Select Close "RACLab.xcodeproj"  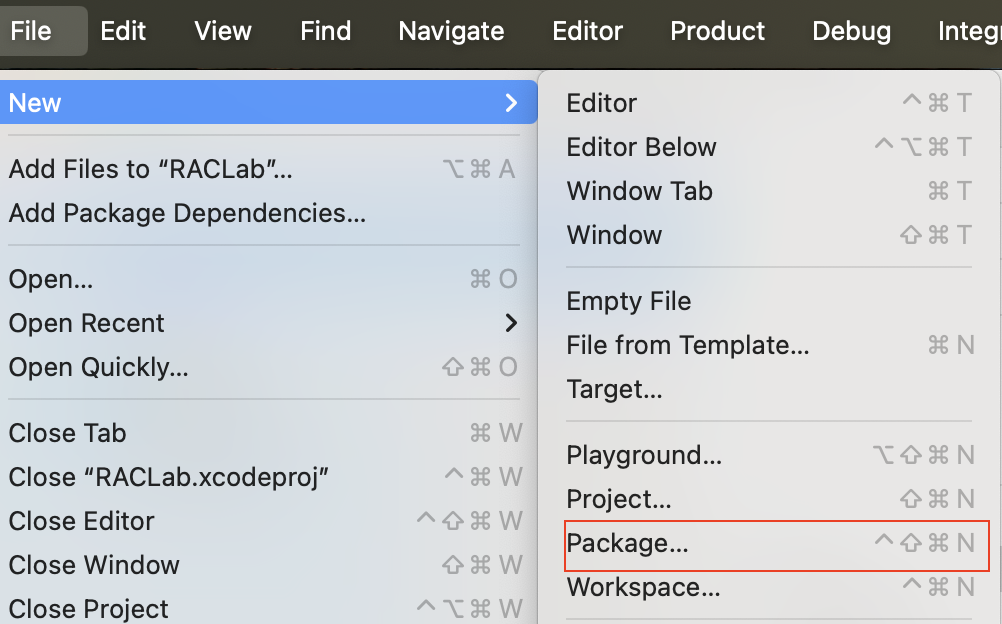click(169, 477)
